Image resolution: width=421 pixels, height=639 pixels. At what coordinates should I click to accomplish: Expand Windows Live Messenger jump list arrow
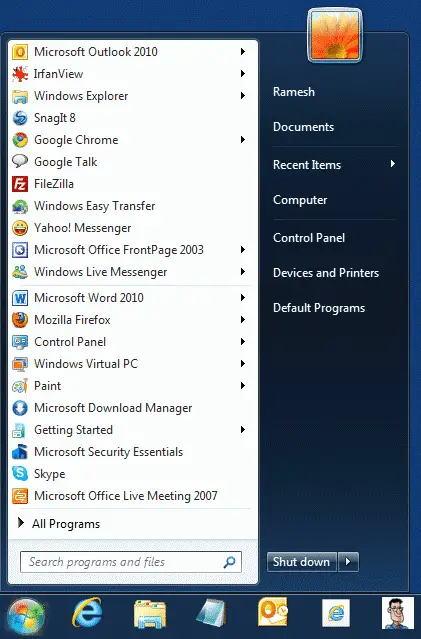243,271
